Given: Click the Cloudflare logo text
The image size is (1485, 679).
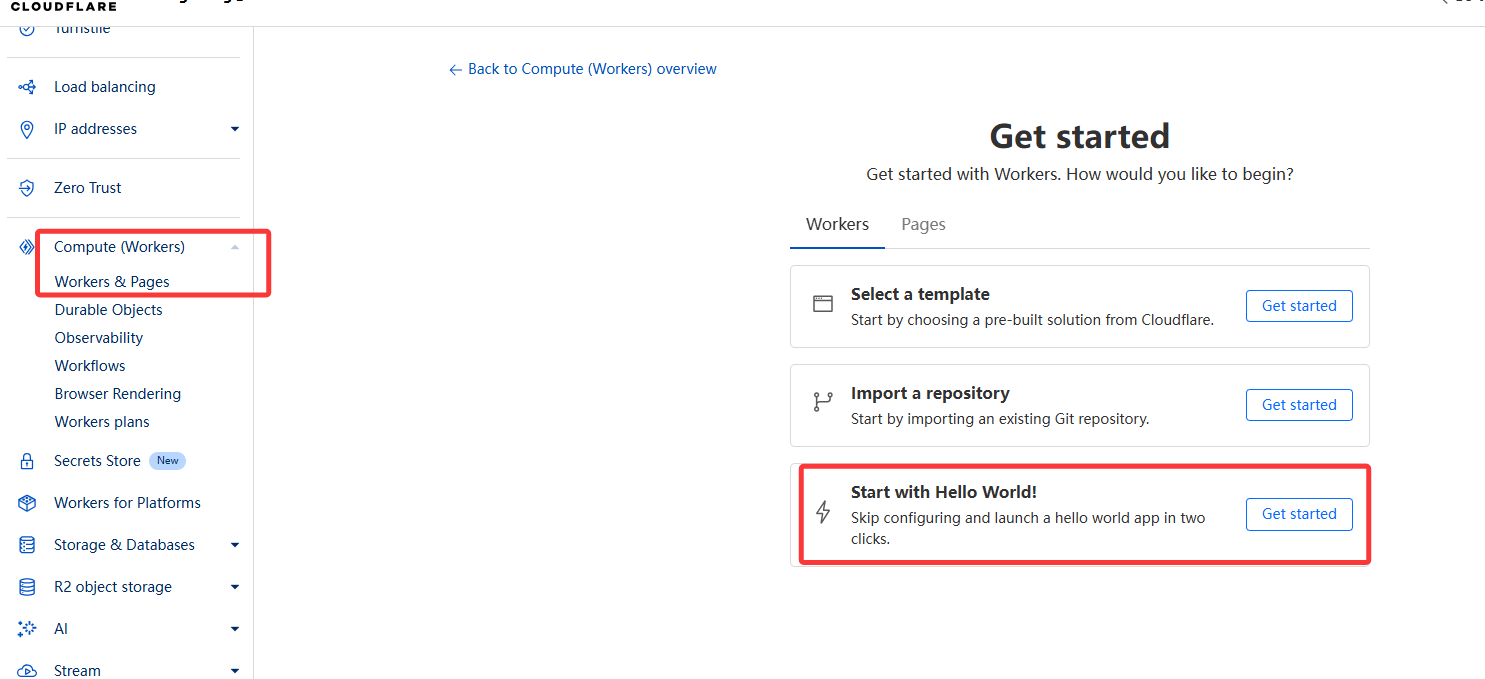Looking at the screenshot, I should tap(63, 6).
